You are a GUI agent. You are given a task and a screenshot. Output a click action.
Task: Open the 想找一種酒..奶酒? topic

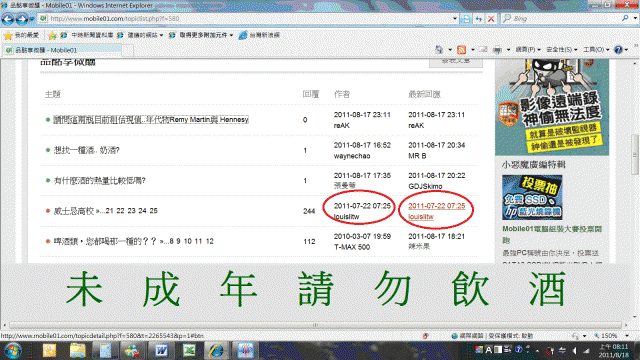pos(87,150)
